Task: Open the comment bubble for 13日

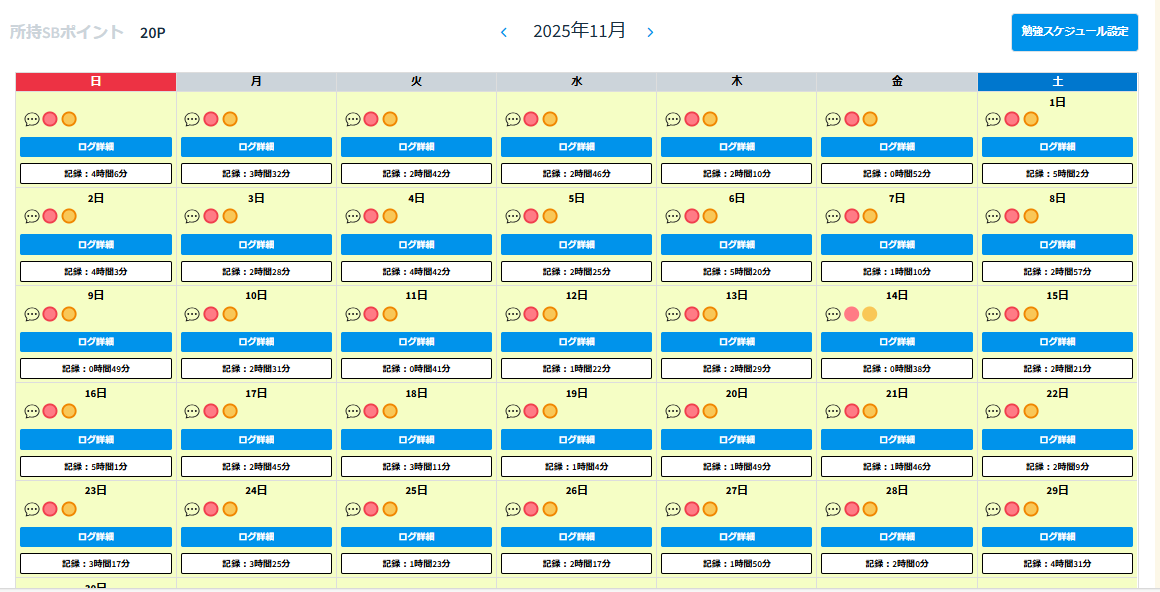Action: [673, 314]
